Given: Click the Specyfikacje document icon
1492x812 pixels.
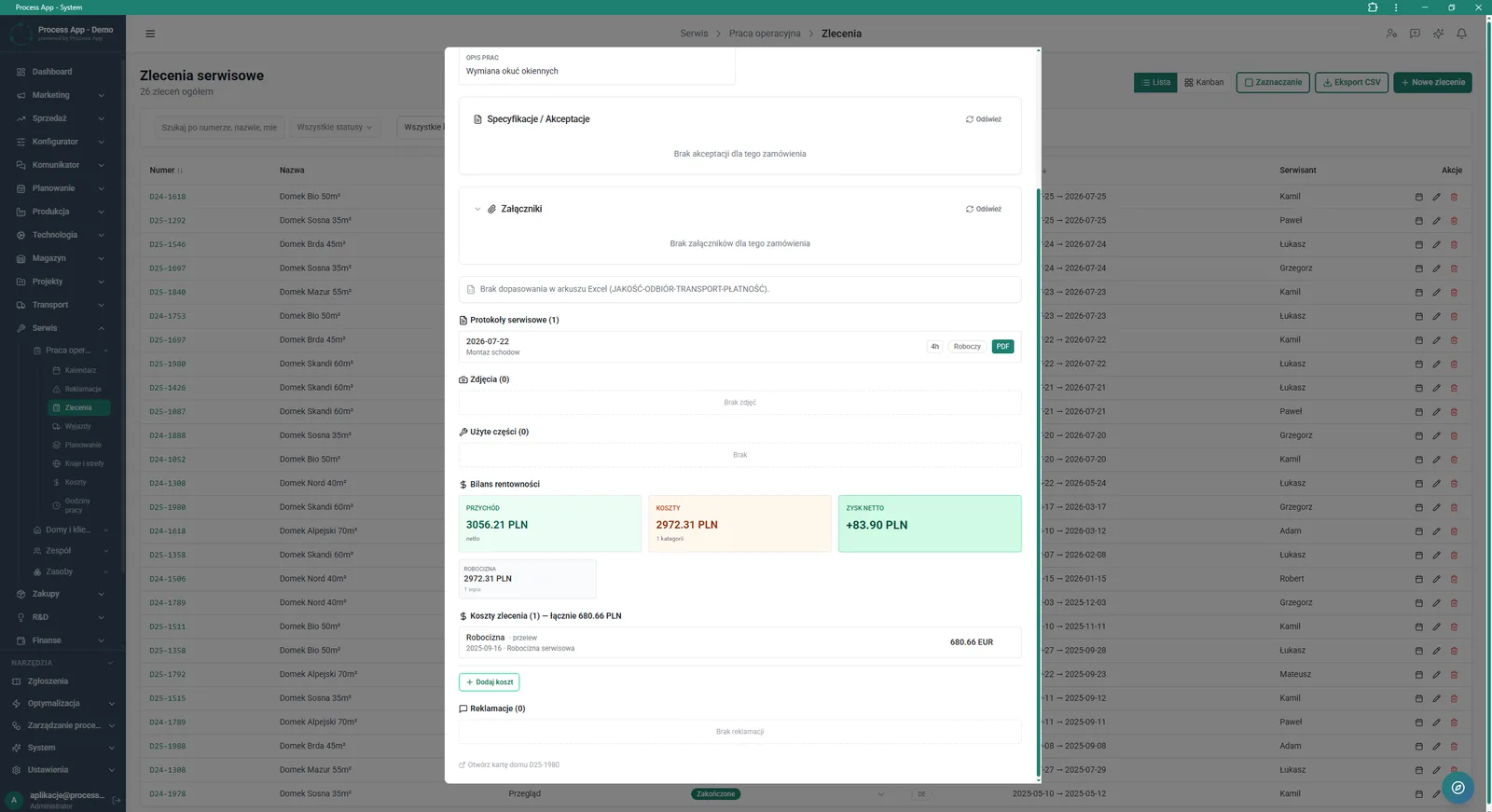Looking at the screenshot, I should (477, 119).
